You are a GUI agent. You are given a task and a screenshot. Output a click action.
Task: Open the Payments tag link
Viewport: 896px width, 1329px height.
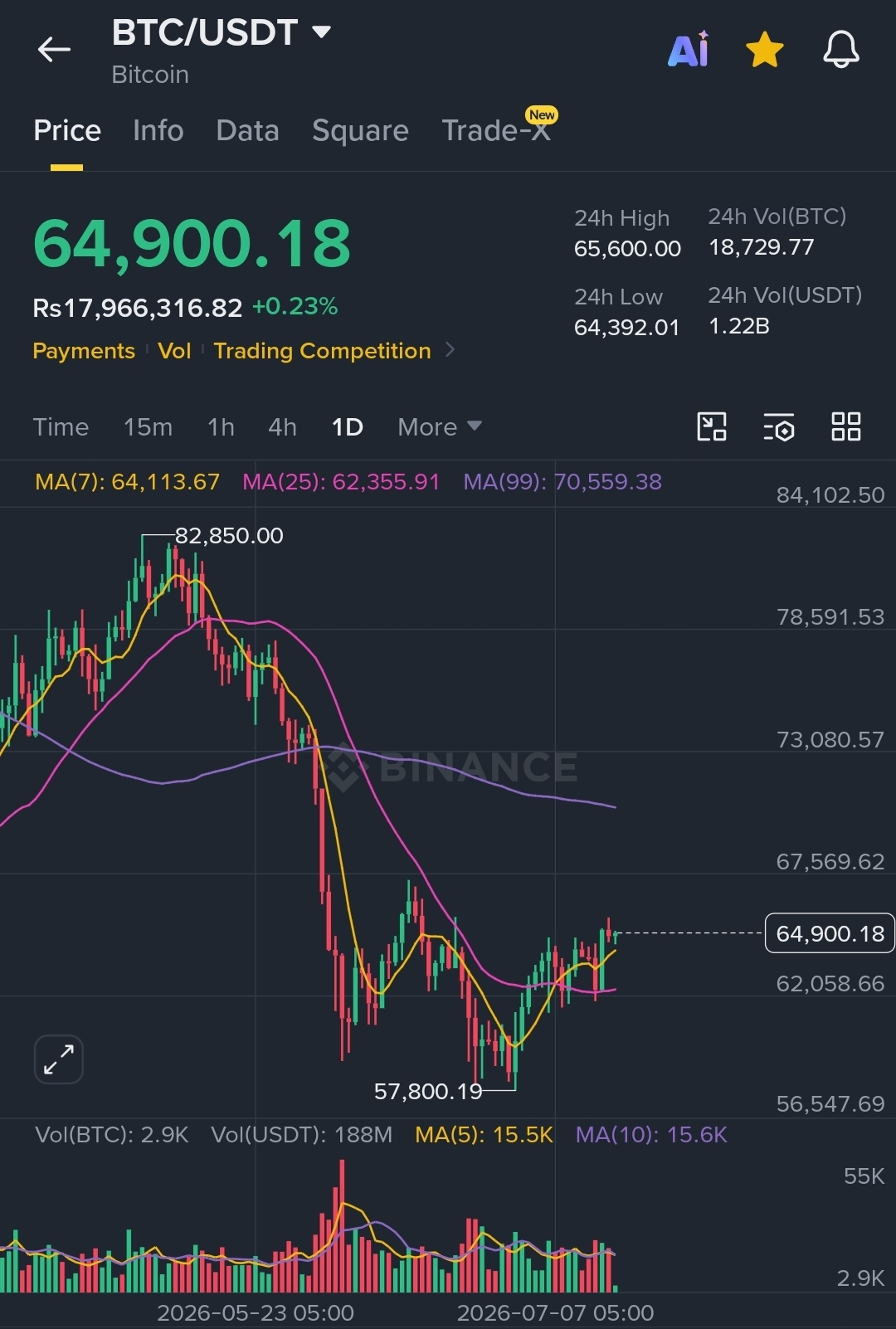84,350
